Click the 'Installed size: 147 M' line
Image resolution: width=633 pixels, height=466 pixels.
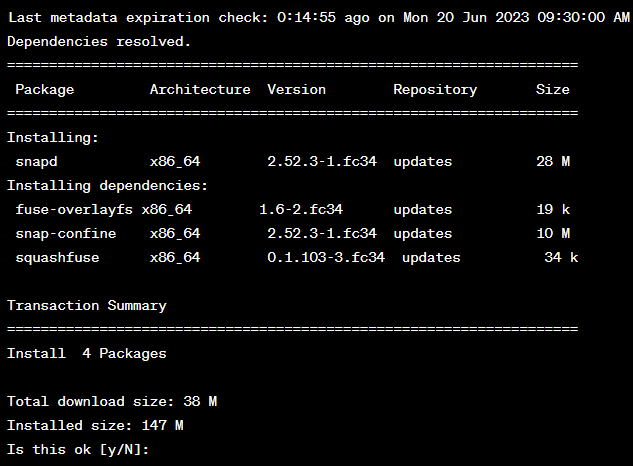(95, 426)
